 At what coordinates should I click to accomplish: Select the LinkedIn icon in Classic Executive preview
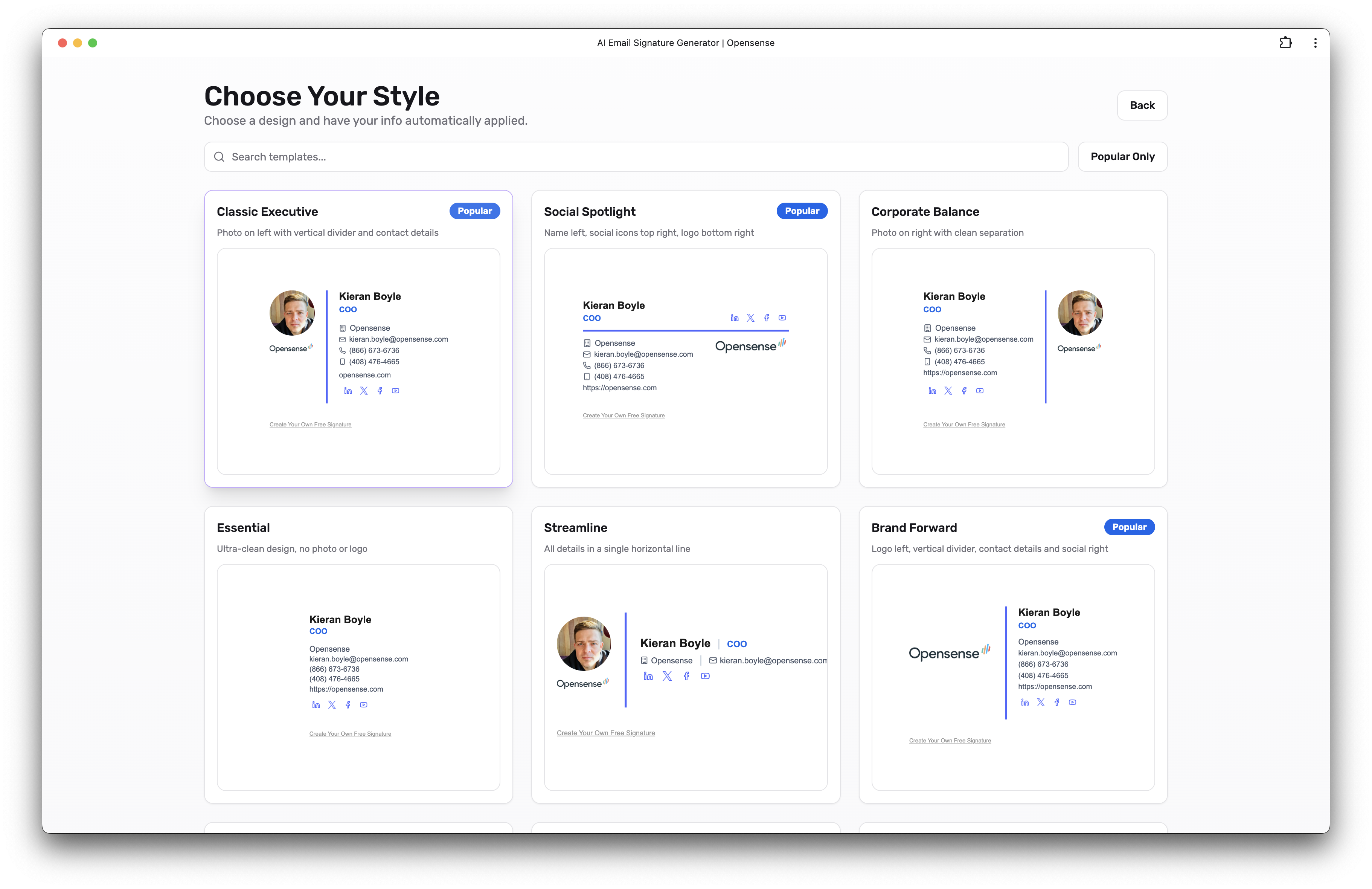pyautogui.click(x=348, y=391)
